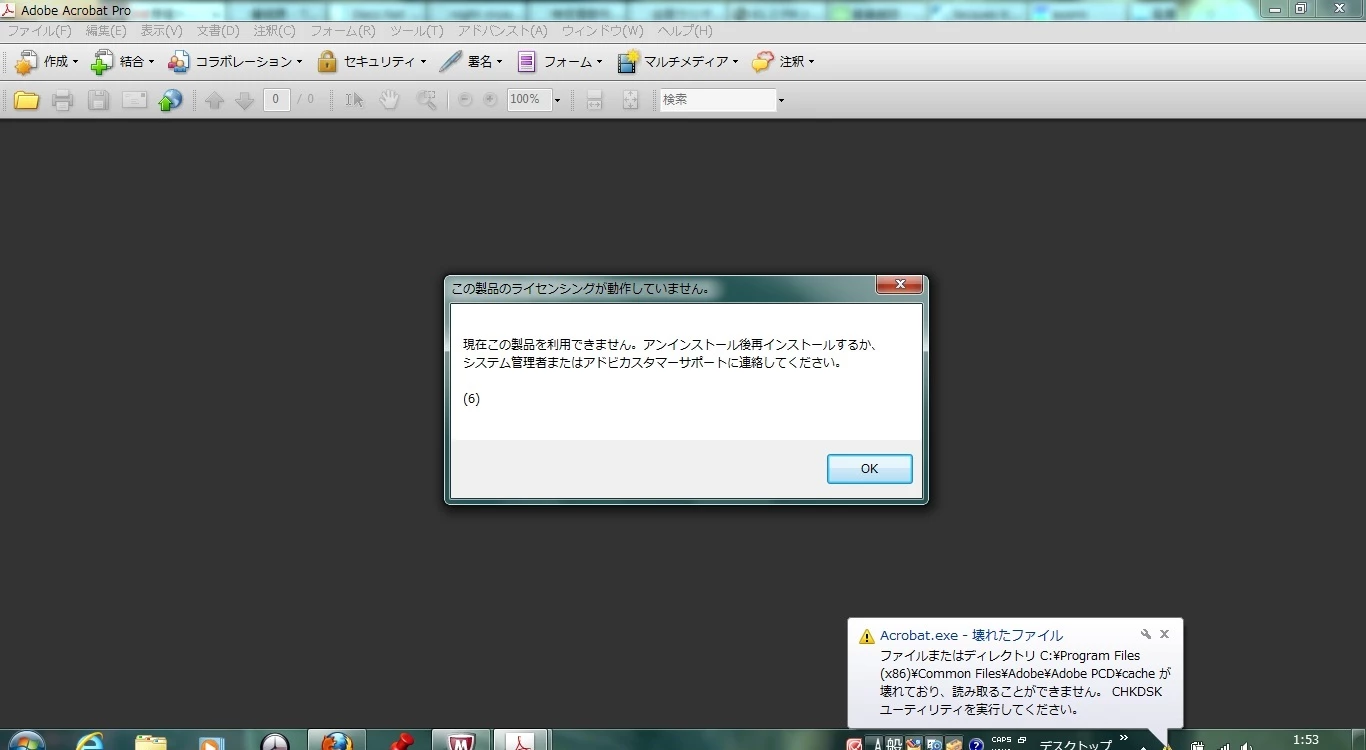Open the フォーム(R) menu

pyautogui.click(x=343, y=31)
